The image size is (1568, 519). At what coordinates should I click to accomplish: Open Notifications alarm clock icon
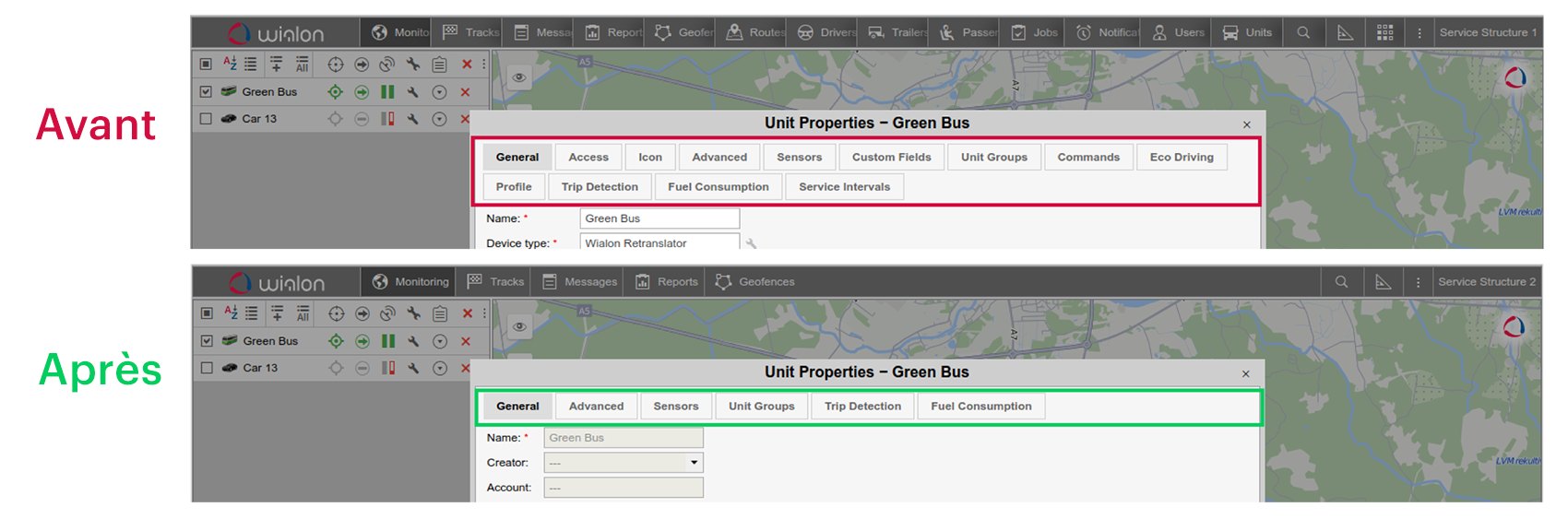(x=1084, y=32)
